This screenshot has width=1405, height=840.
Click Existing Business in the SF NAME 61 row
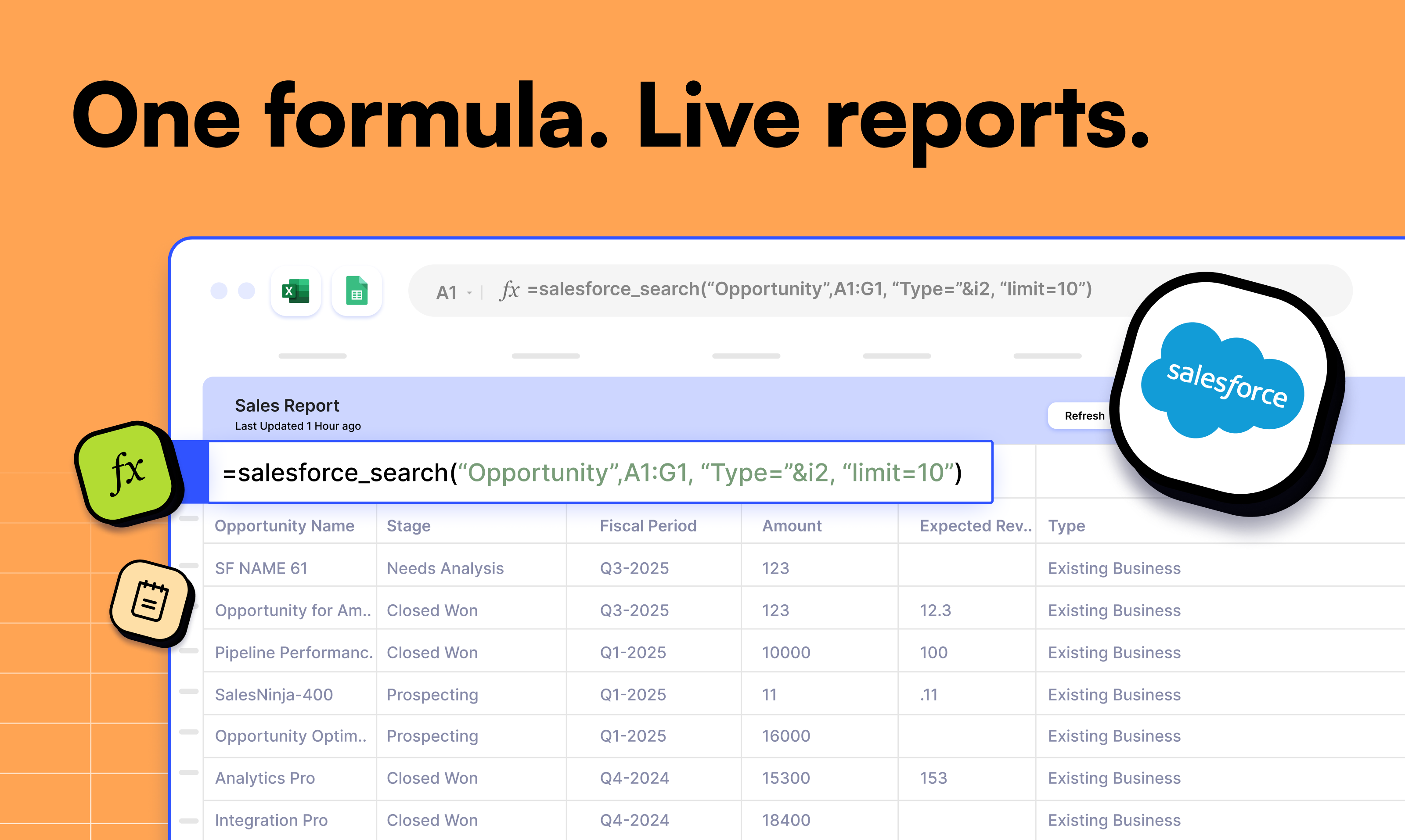coord(1114,568)
